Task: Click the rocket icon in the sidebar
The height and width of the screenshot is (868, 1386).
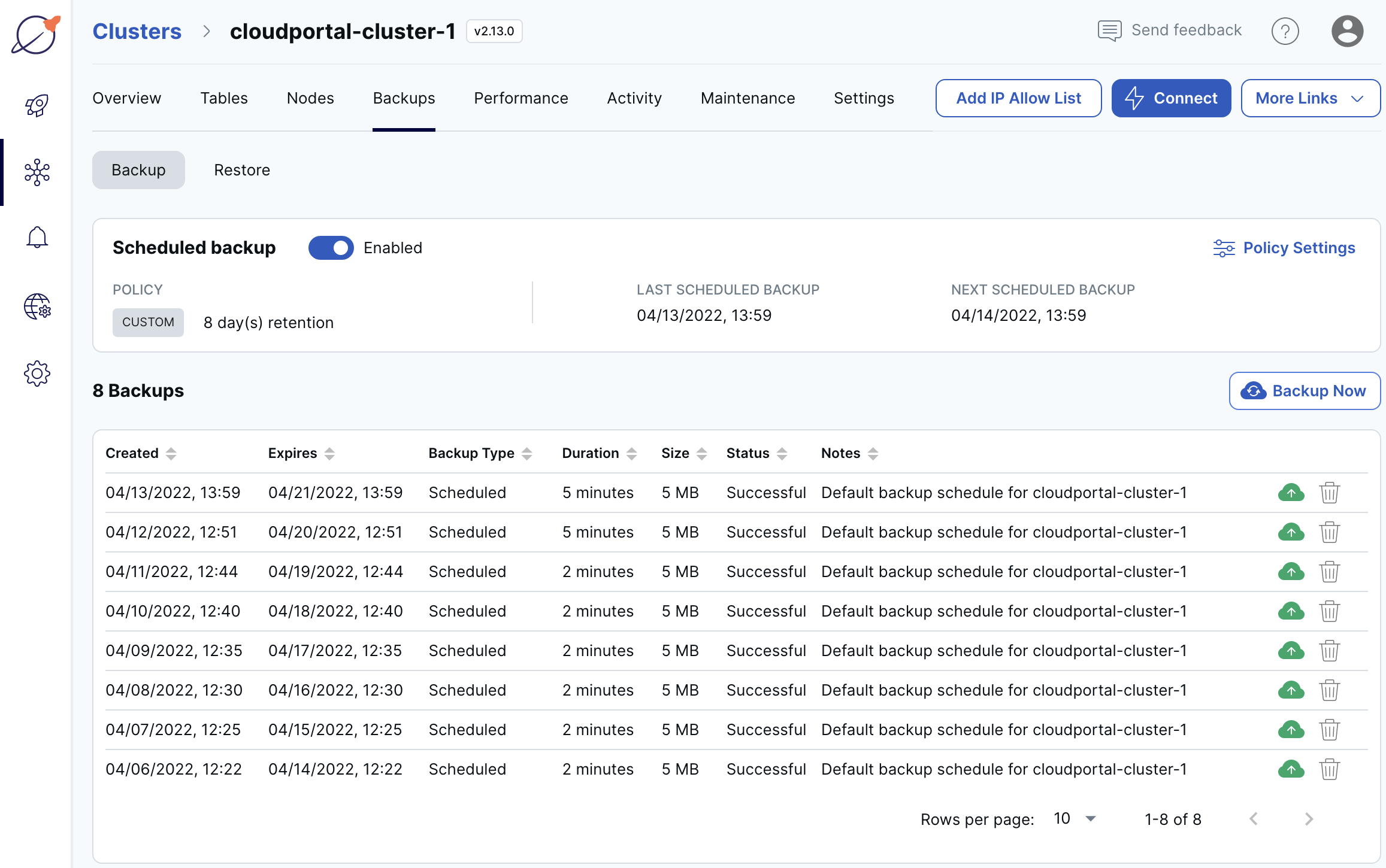Action: (36, 105)
